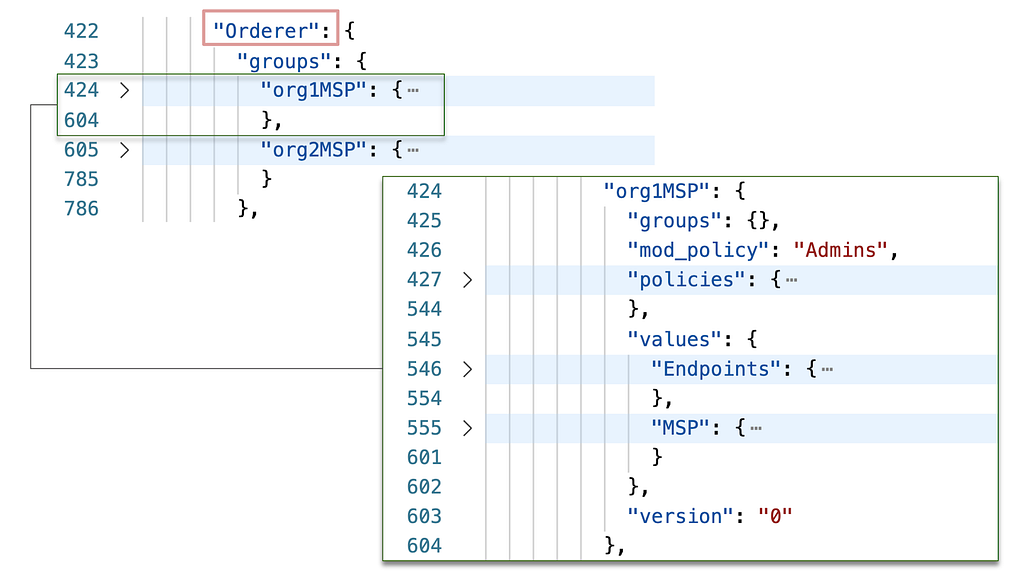Expand the folded org2MSP block at line 605
This screenshot has width=1024, height=574.
(125, 150)
